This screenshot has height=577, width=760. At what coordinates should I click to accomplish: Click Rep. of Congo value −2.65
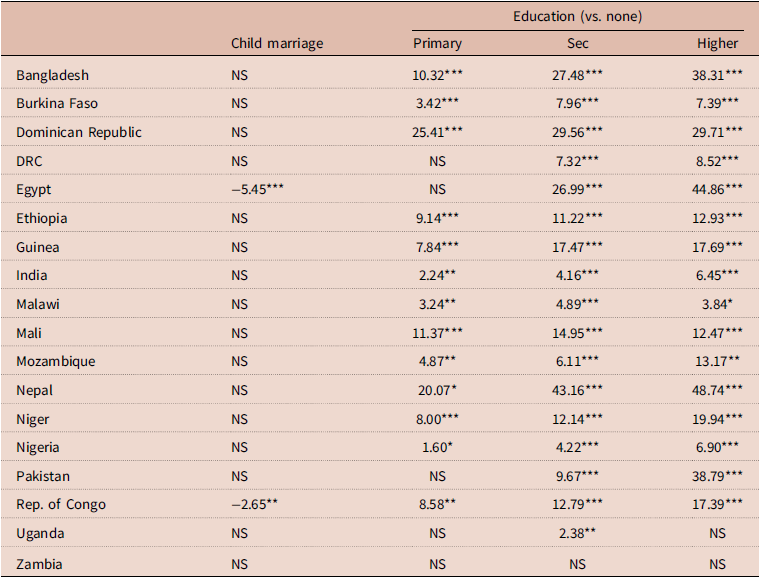click(254, 504)
